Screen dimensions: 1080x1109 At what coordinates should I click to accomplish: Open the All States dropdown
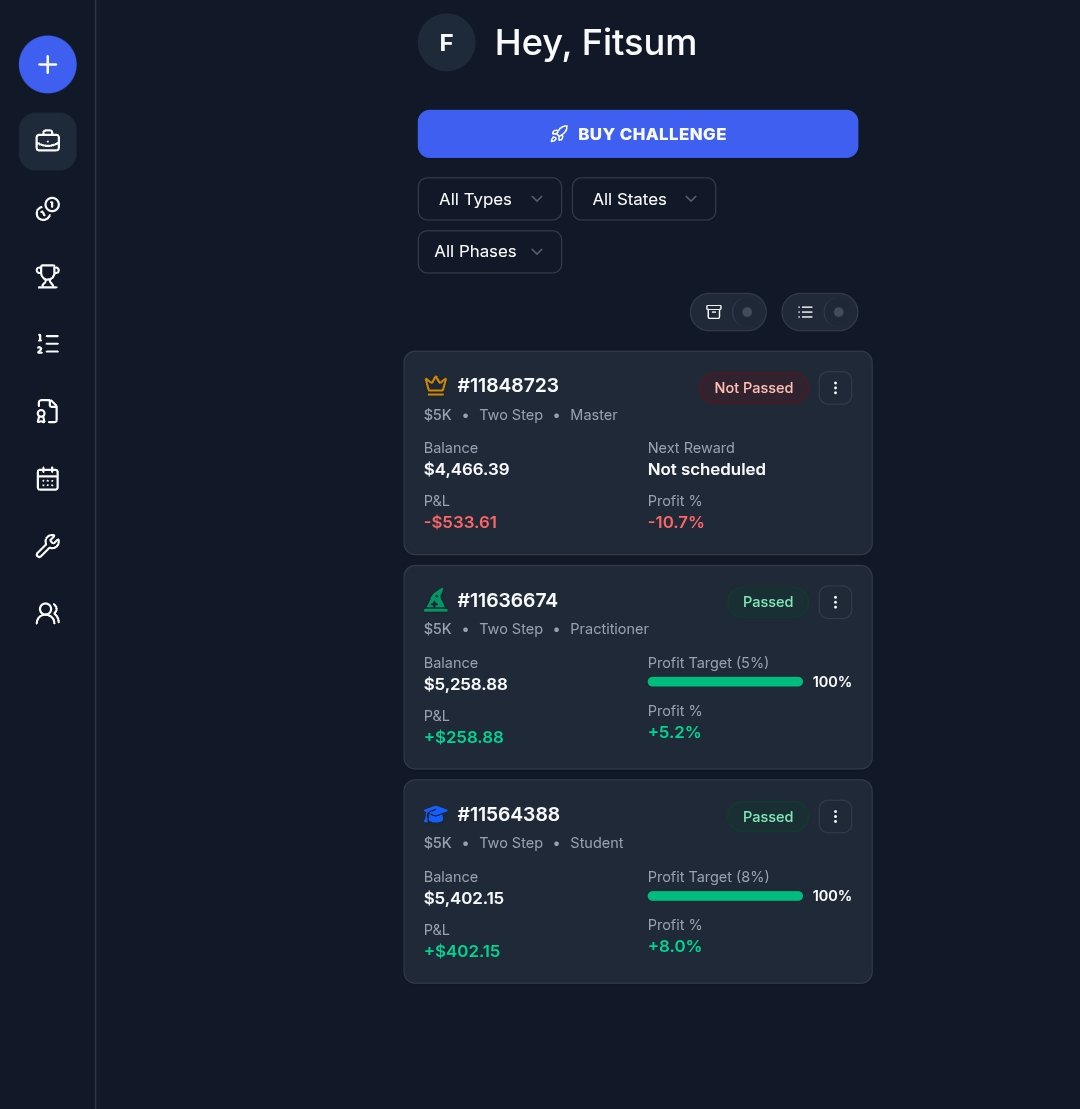(644, 199)
